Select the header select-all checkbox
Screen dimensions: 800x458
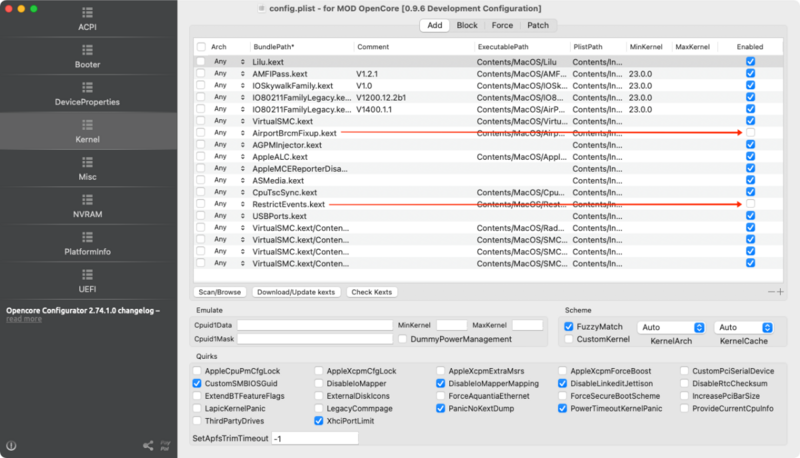[x=202, y=47]
